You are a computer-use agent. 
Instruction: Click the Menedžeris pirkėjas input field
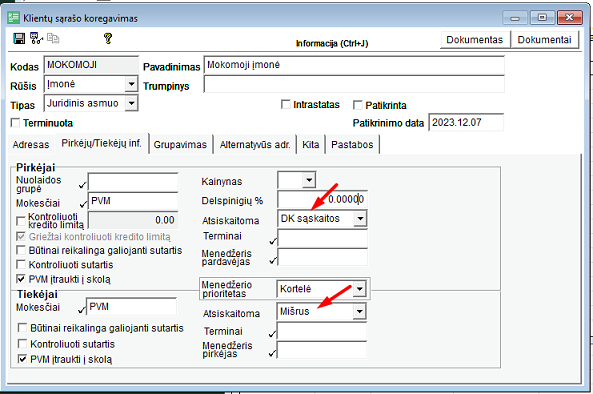point(321,350)
